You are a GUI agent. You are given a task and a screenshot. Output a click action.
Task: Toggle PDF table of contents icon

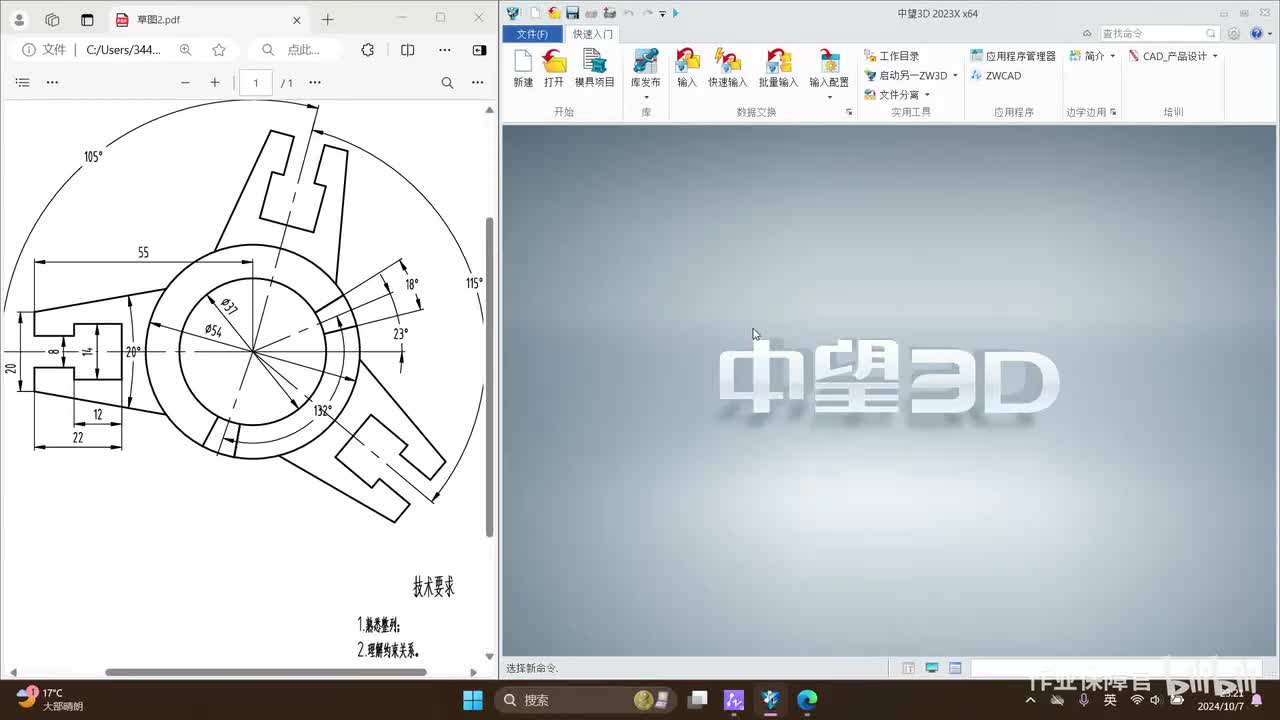23,82
